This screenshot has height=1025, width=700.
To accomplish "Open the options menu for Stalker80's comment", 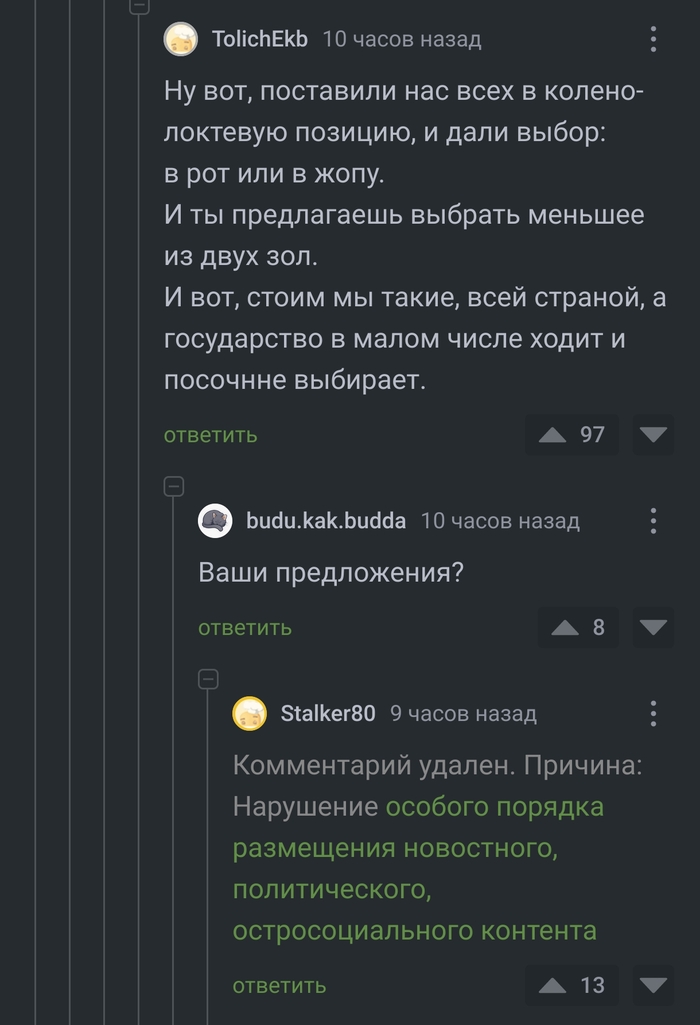I will [652, 713].
